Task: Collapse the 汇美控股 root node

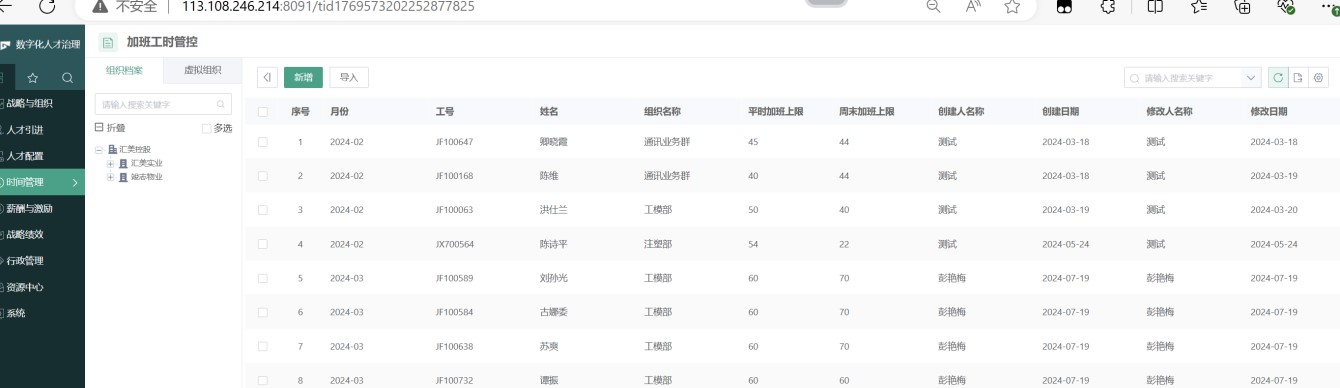Action: (x=99, y=149)
